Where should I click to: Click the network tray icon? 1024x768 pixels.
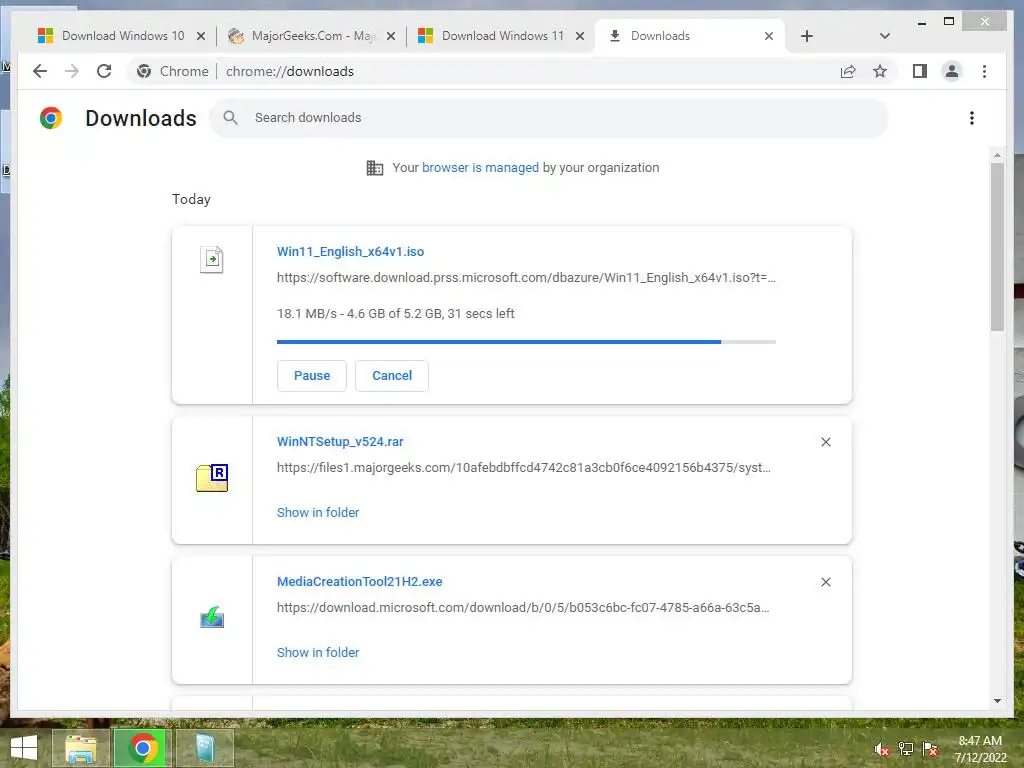pos(906,749)
